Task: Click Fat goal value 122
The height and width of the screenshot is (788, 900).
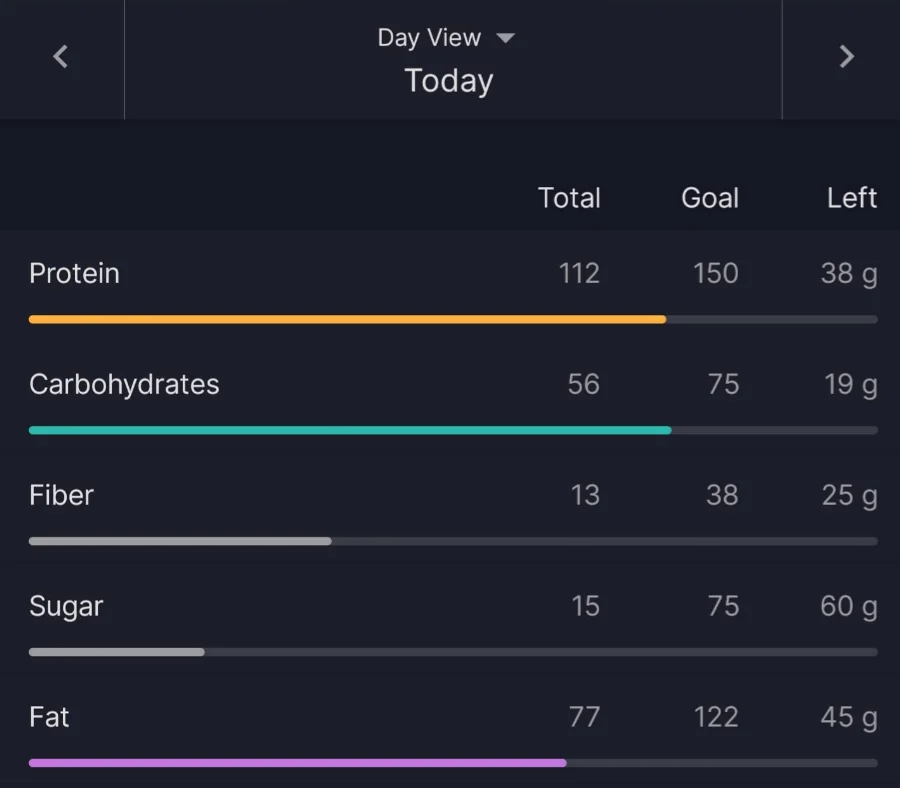Action: point(715,717)
